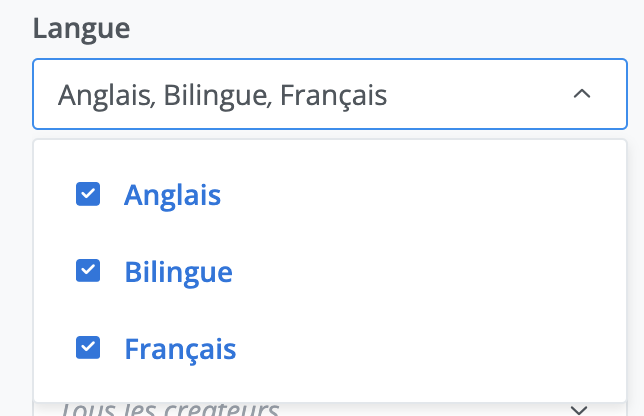Click the blue checkmark icon beside Bilingue
644x416 pixels.
(88, 271)
